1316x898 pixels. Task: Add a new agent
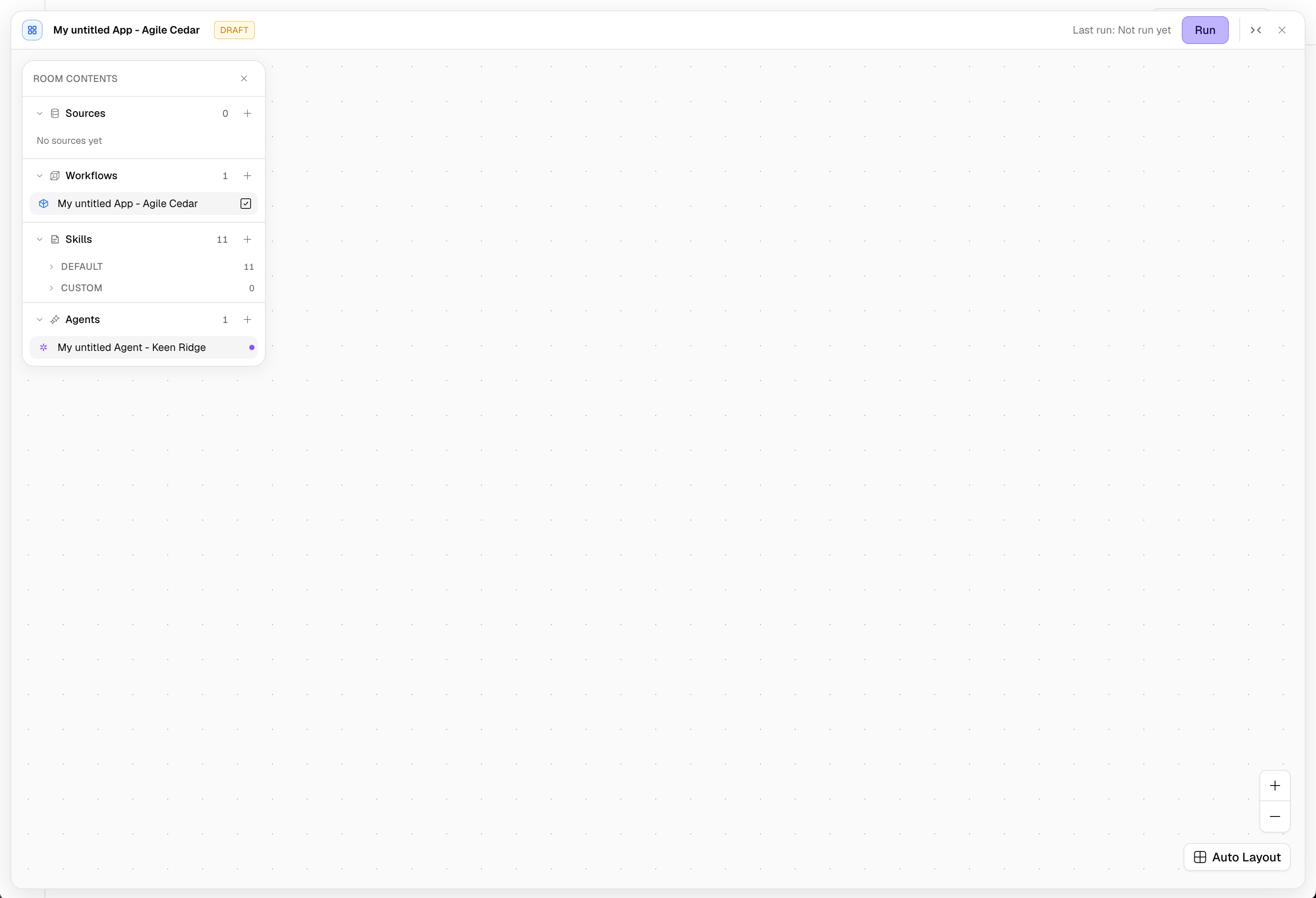(x=248, y=320)
